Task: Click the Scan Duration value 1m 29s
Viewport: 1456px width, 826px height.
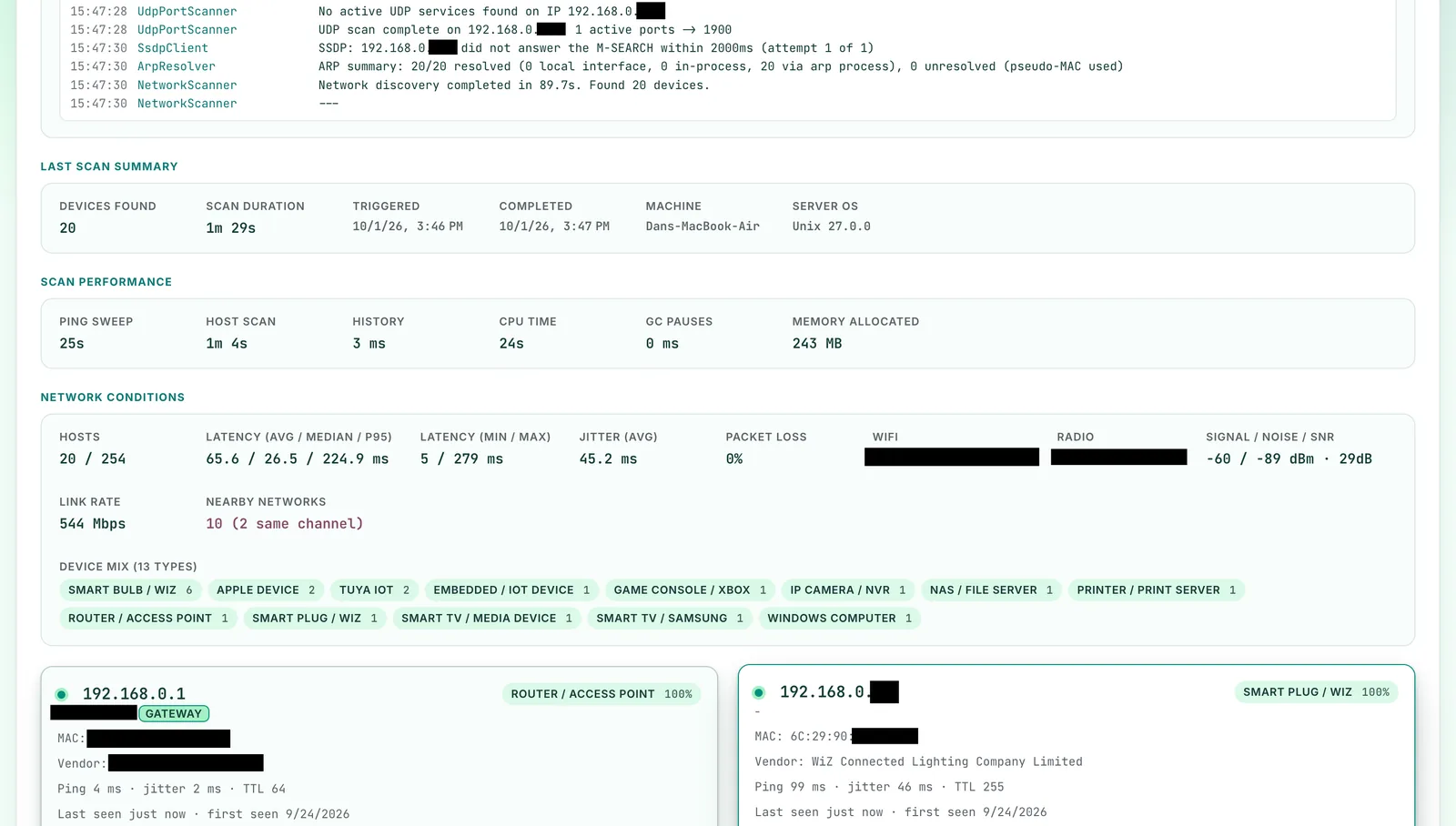Action: click(231, 228)
